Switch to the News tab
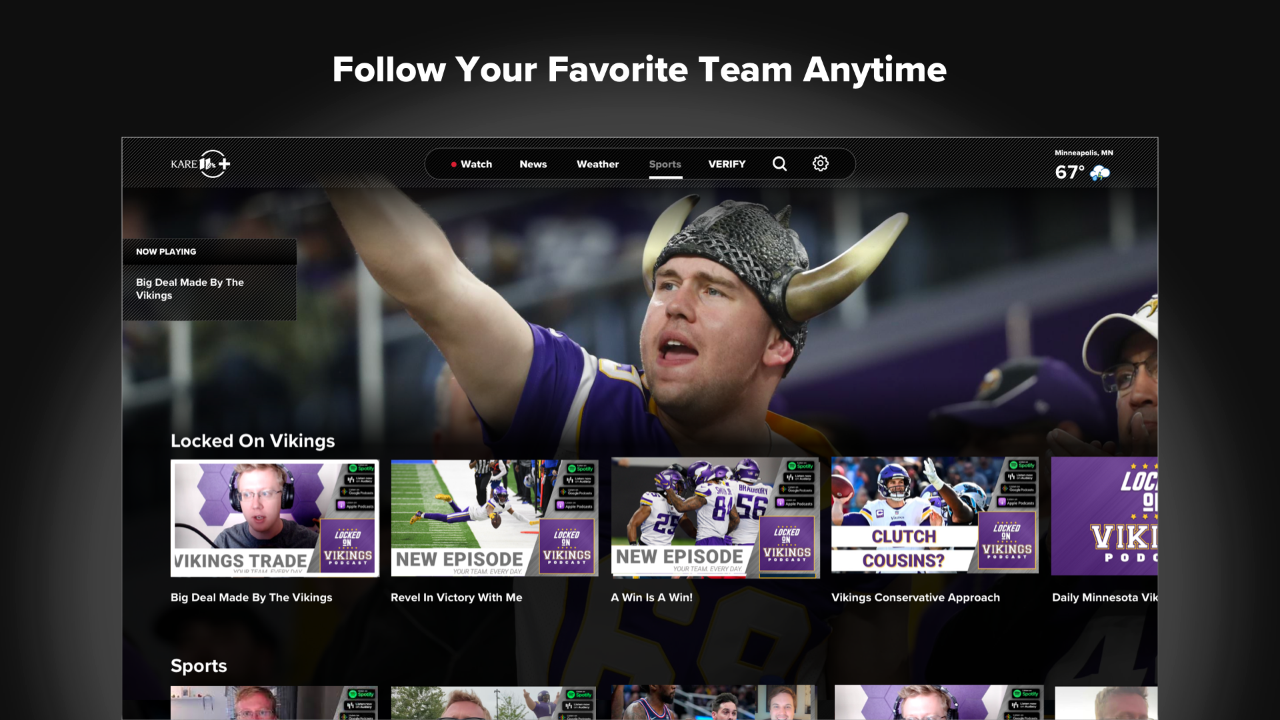 pos(533,164)
